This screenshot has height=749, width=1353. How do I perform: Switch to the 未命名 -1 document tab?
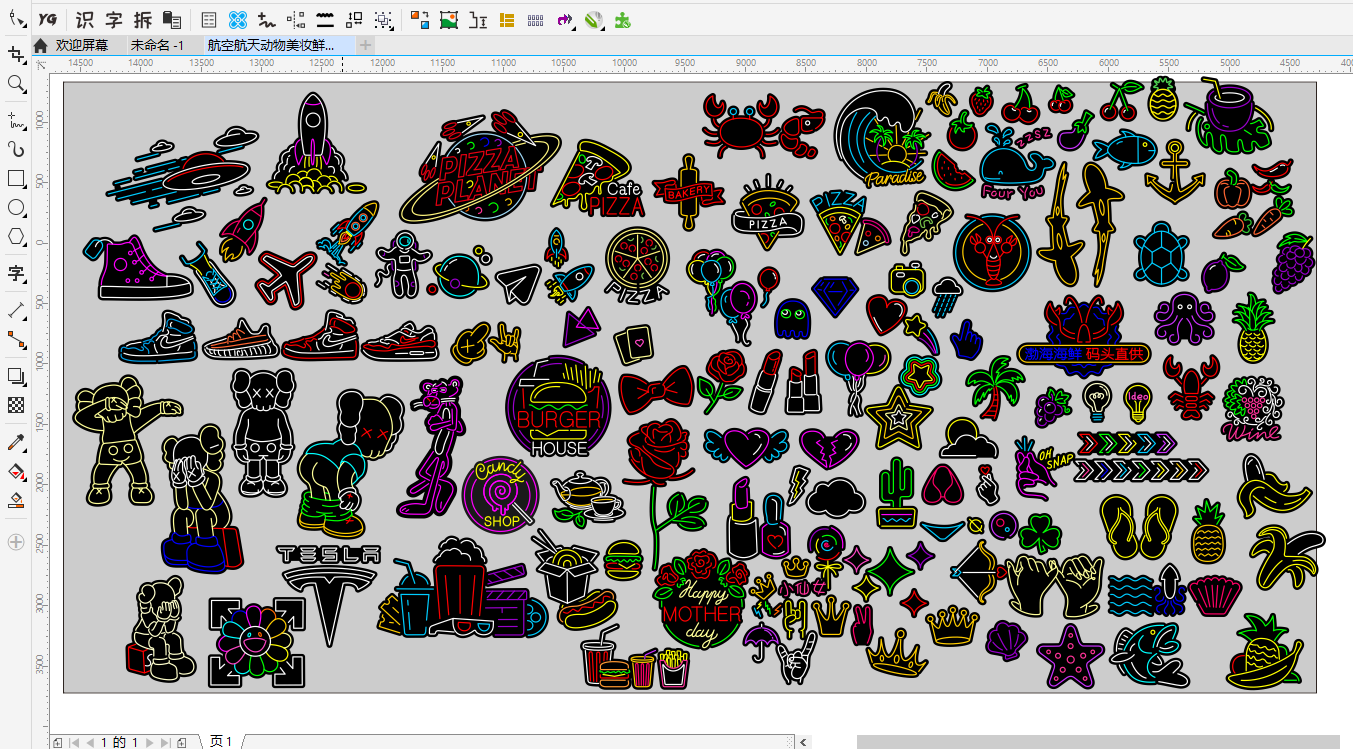[x=158, y=45]
